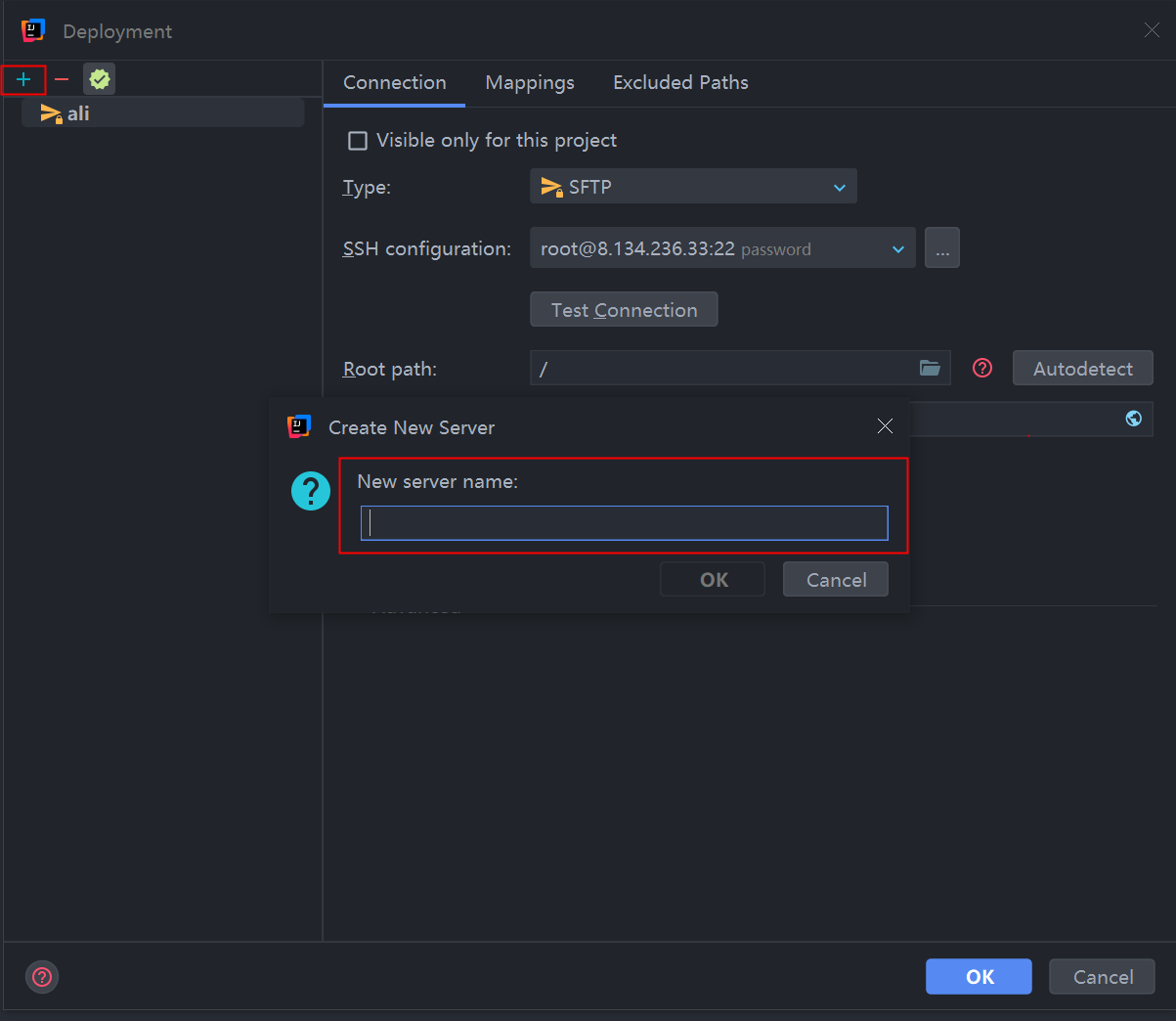Screen dimensions: 1176x1021
Task: Click Cancel in Create New Server dialog
Action: coord(836,580)
